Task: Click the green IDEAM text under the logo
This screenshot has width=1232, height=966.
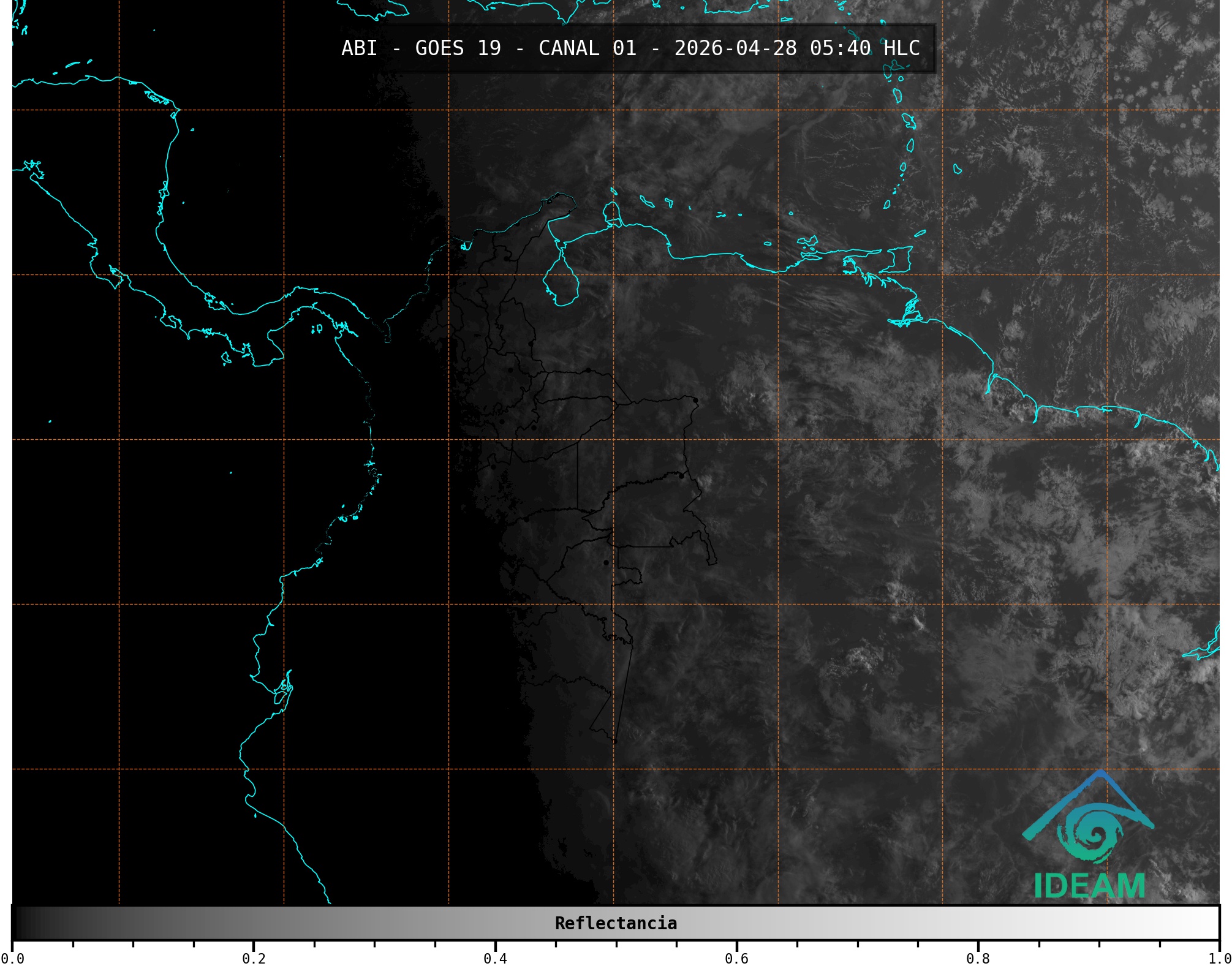Action: (x=1089, y=886)
